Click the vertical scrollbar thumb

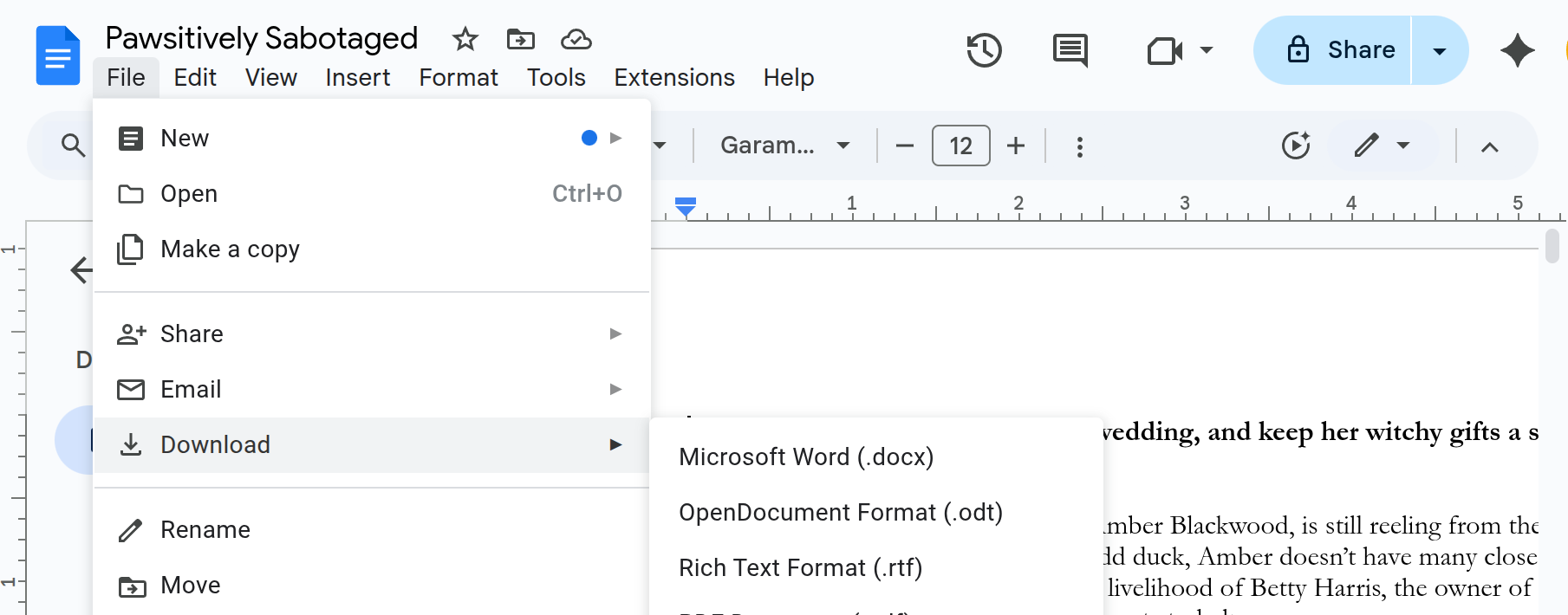[x=1552, y=245]
